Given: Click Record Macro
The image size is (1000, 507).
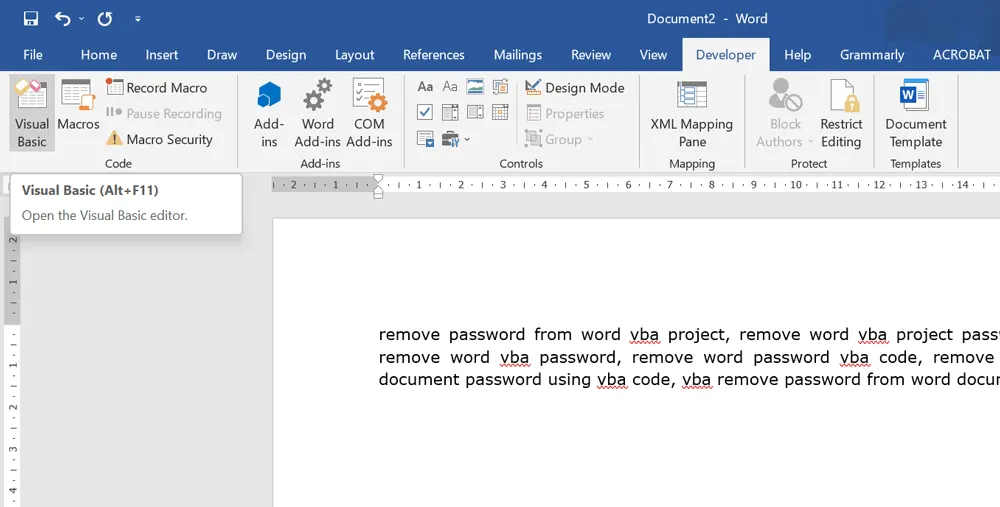Looking at the screenshot, I should pos(157,88).
